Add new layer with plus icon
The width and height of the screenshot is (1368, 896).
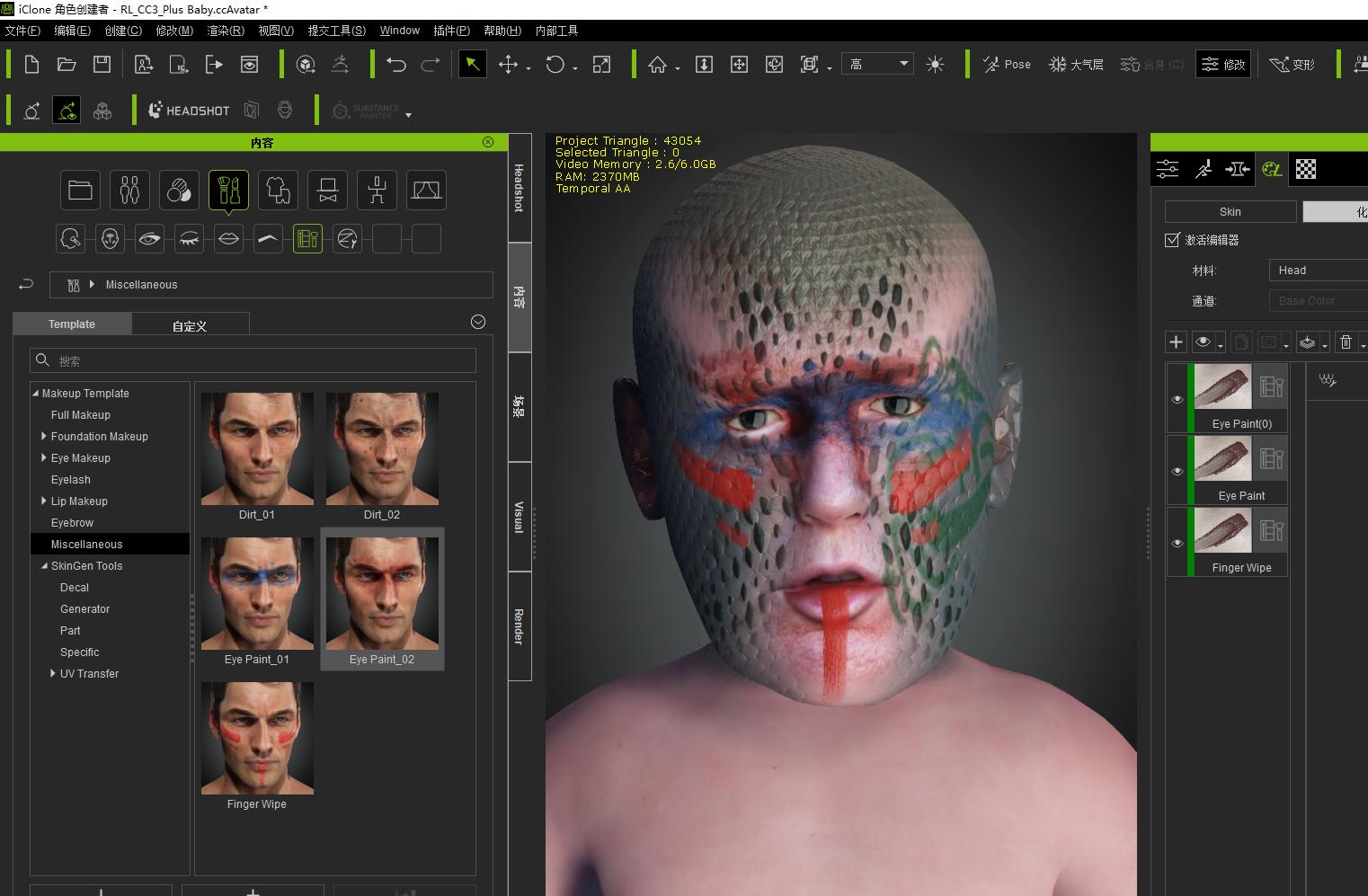[1176, 342]
